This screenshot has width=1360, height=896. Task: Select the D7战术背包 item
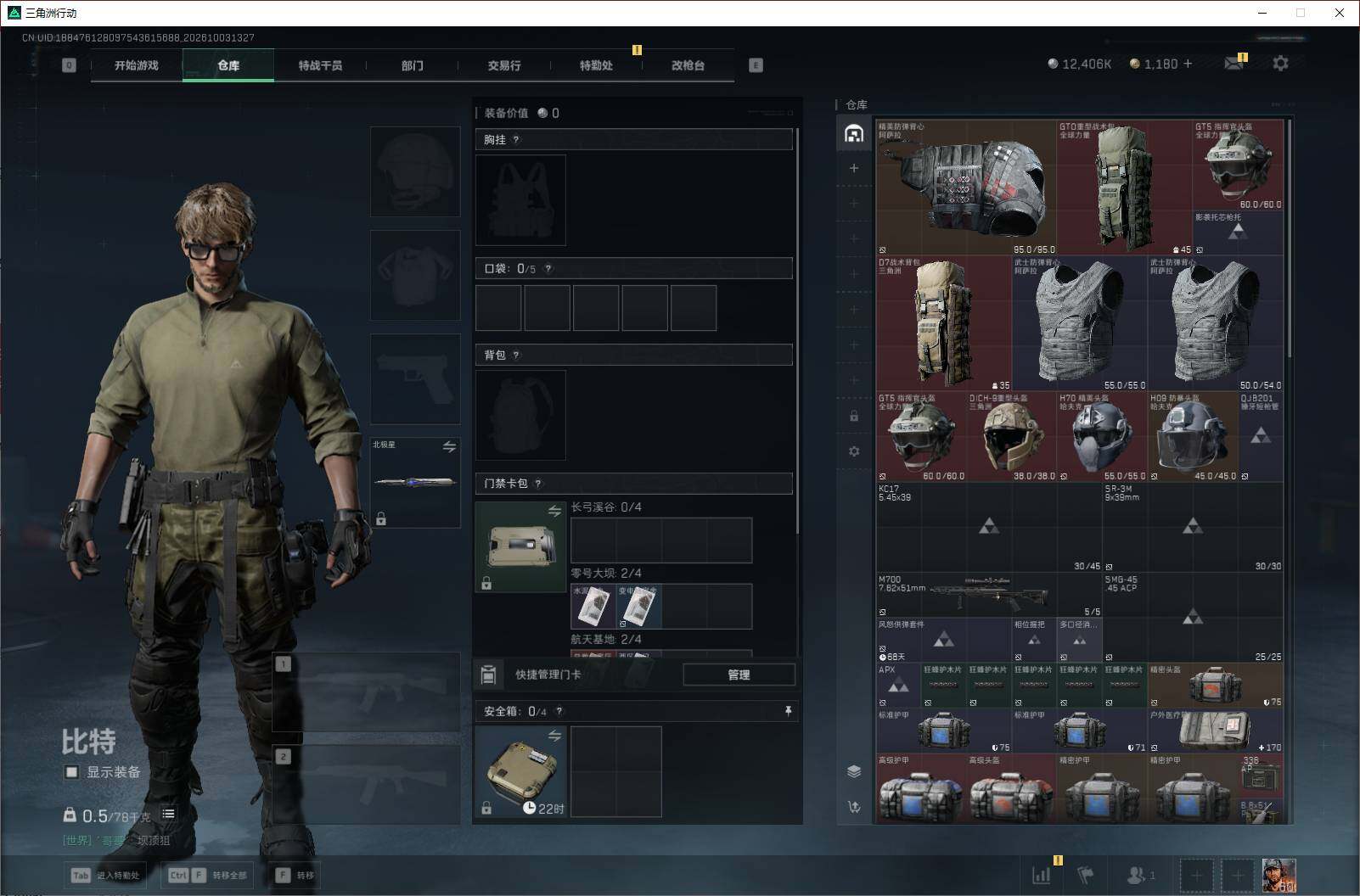pos(944,323)
